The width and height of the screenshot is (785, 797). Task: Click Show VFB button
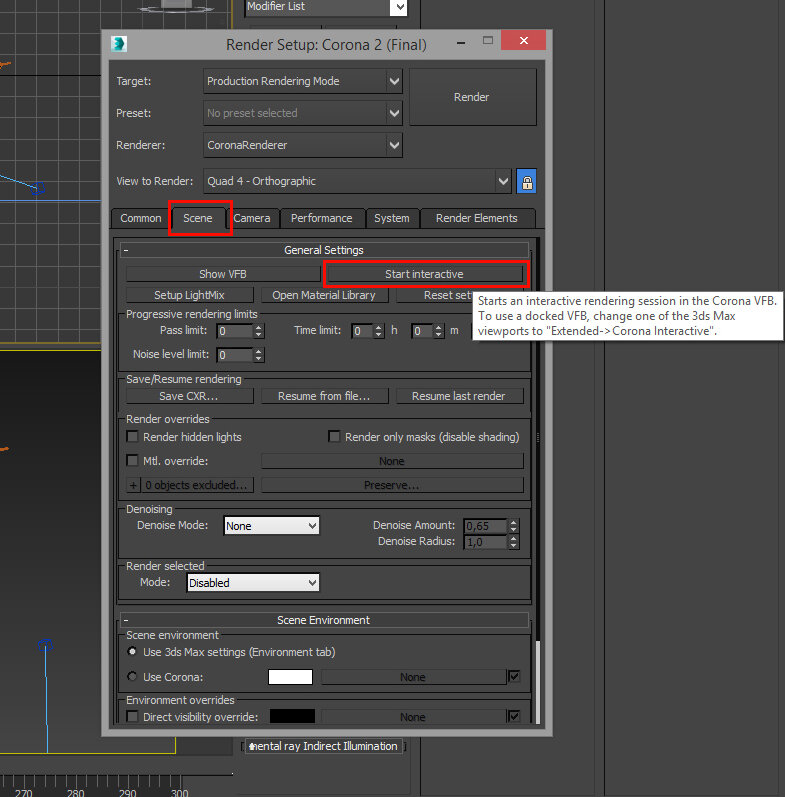pyautogui.click(x=223, y=274)
